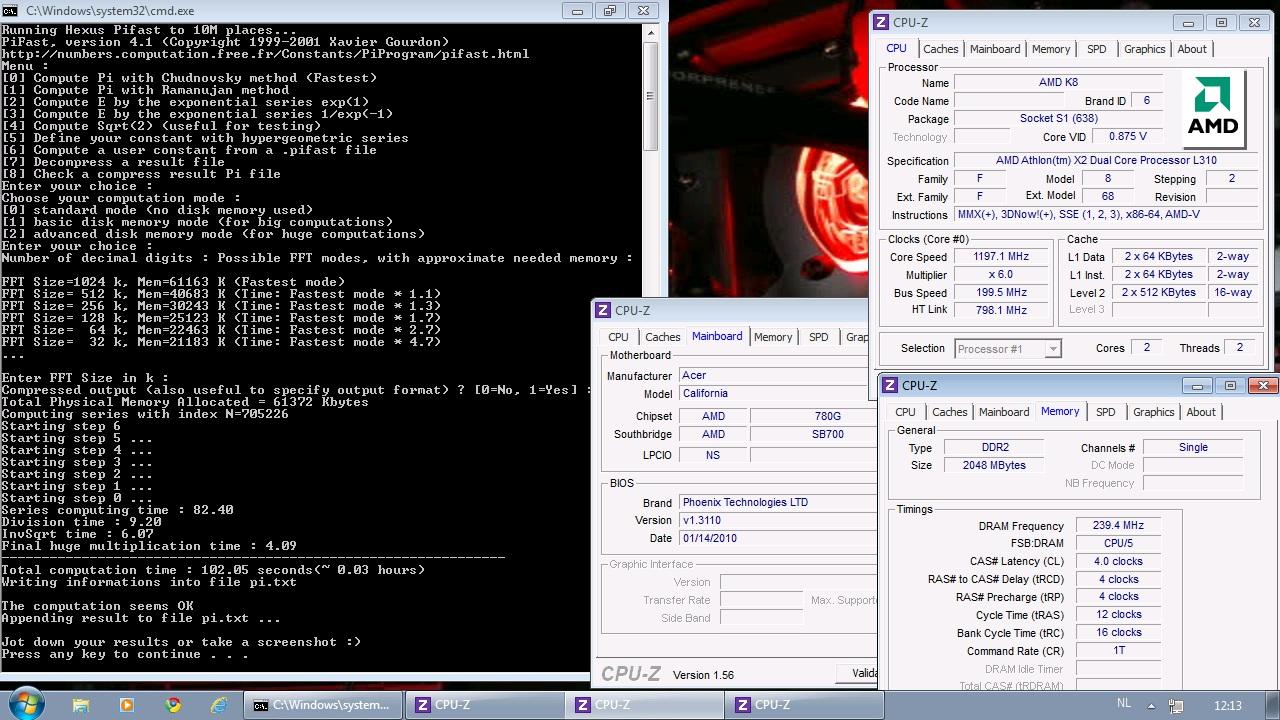Open the CPU tab in the top CPU-Z window
Viewport: 1280px width, 720px height.
tap(897, 48)
